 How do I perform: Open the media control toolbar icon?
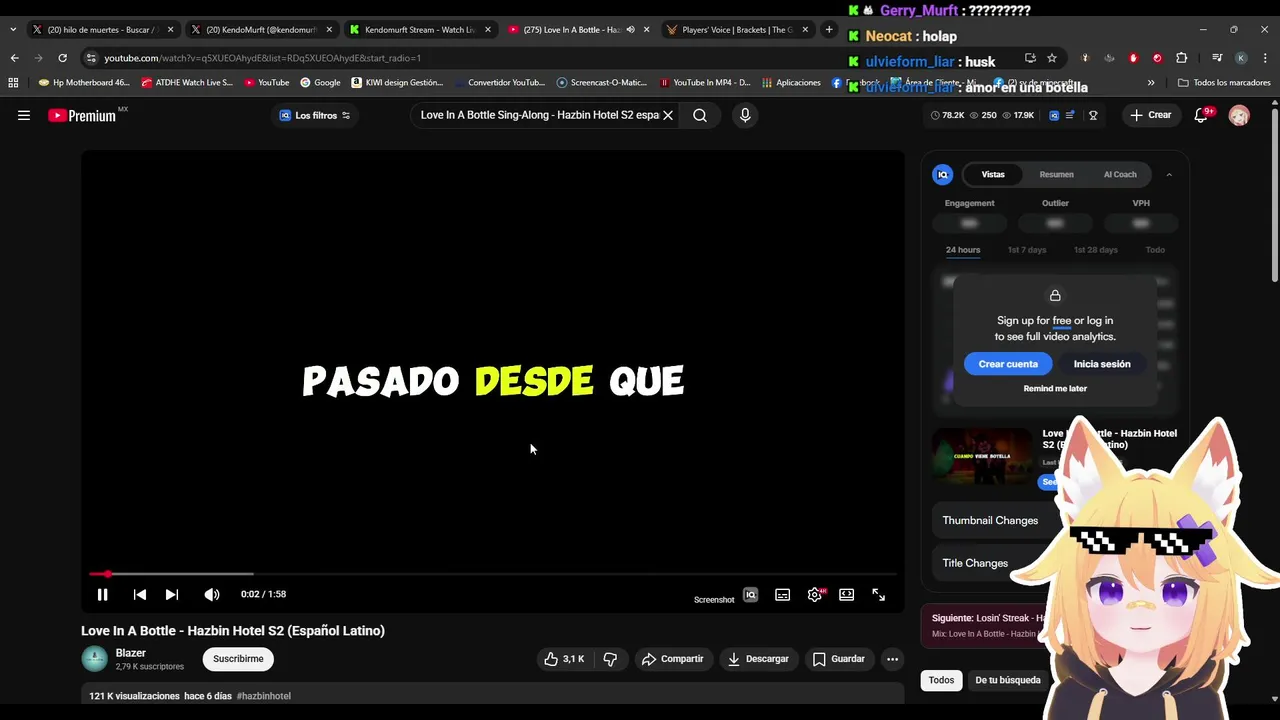click(x=1217, y=58)
